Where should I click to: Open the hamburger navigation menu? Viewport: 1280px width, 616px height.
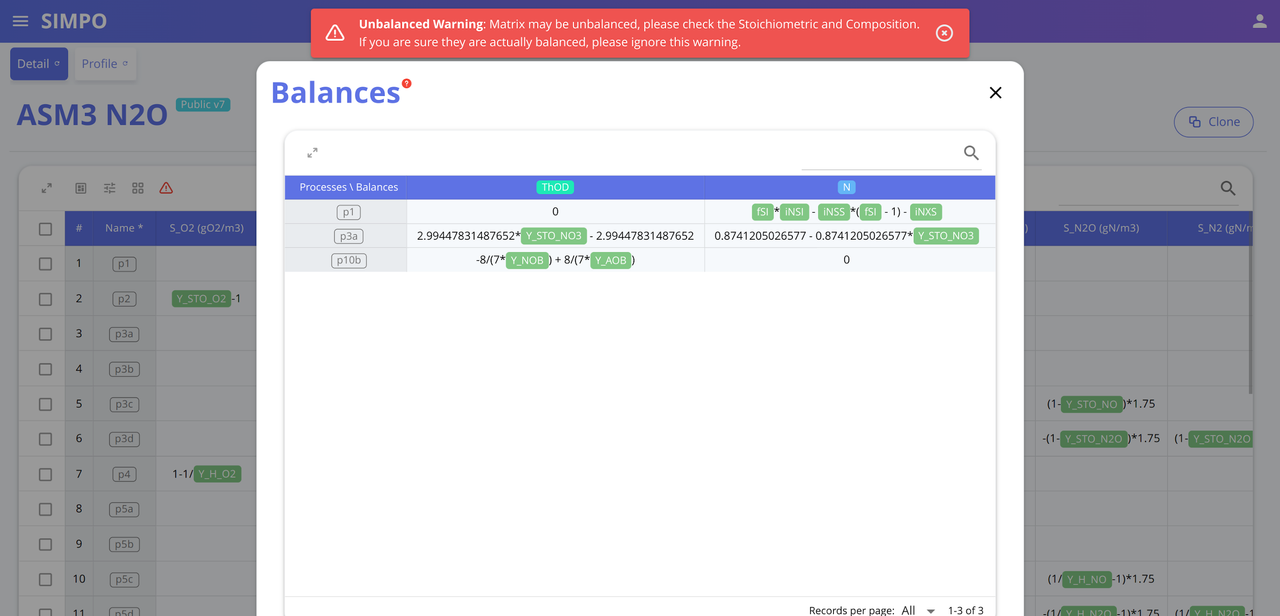coord(20,21)
